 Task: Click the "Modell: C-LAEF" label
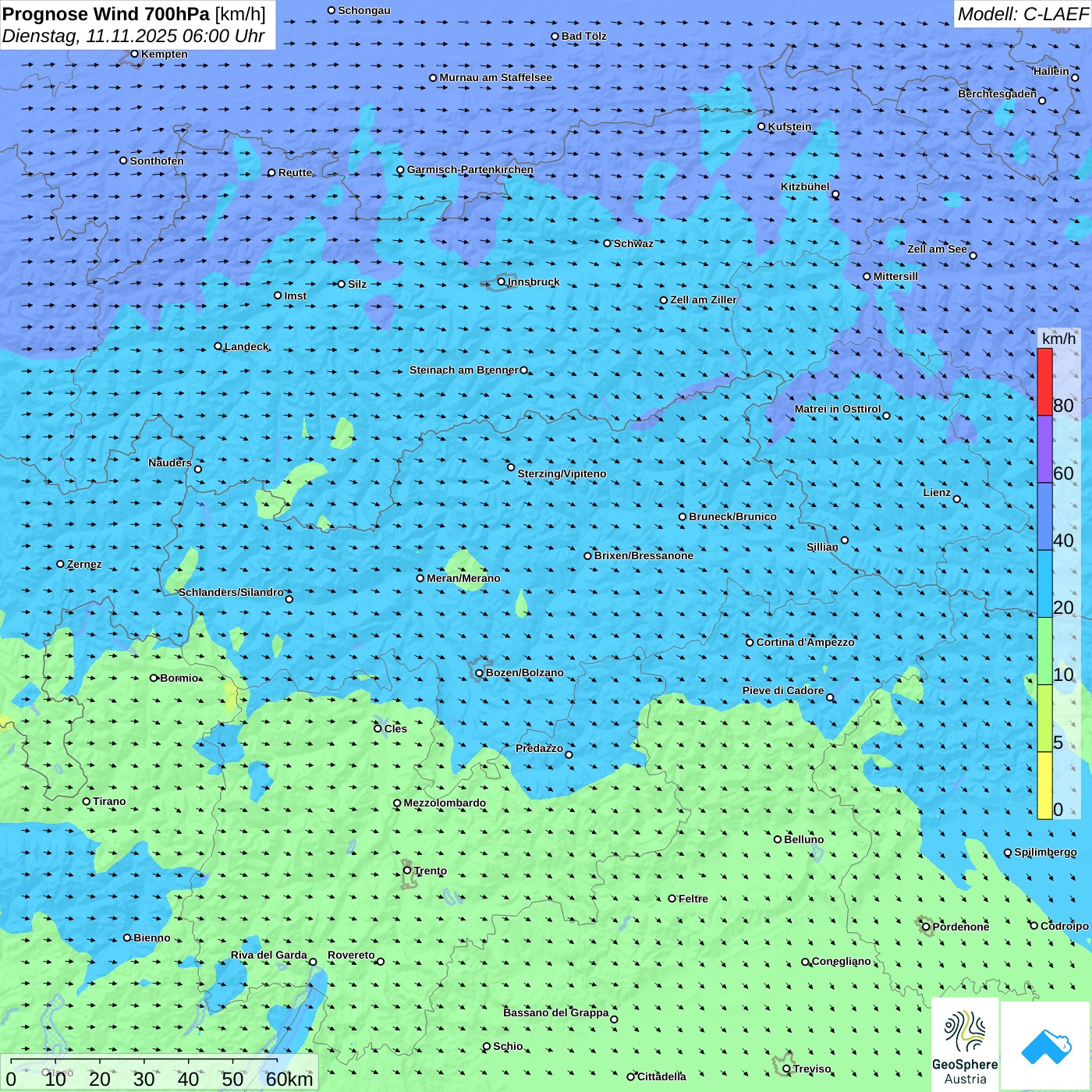tap(1023, 14)
